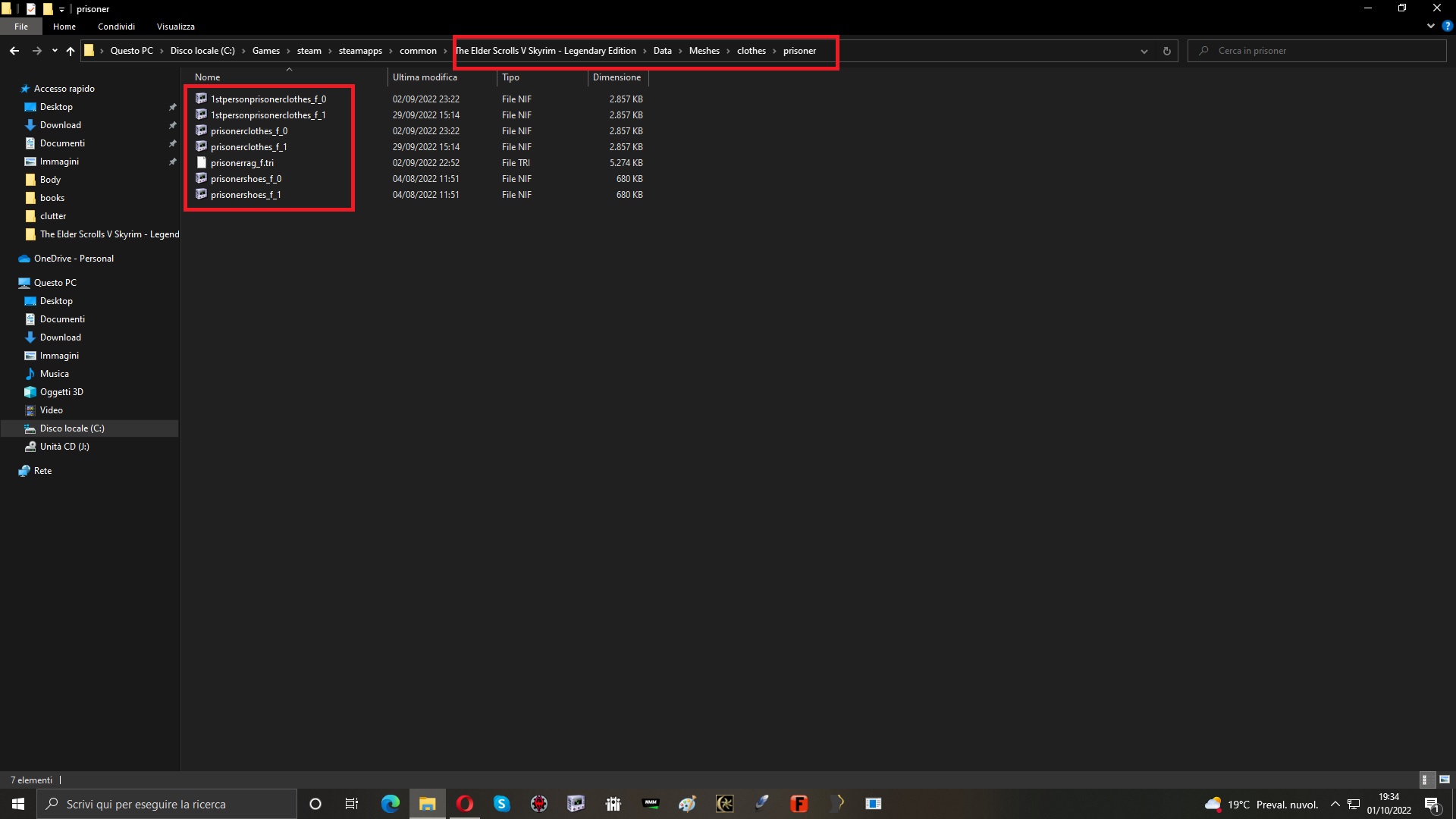Open the chevron after Questo PC in address bar
Screen dimensions: 1456x819
point(162,51)
